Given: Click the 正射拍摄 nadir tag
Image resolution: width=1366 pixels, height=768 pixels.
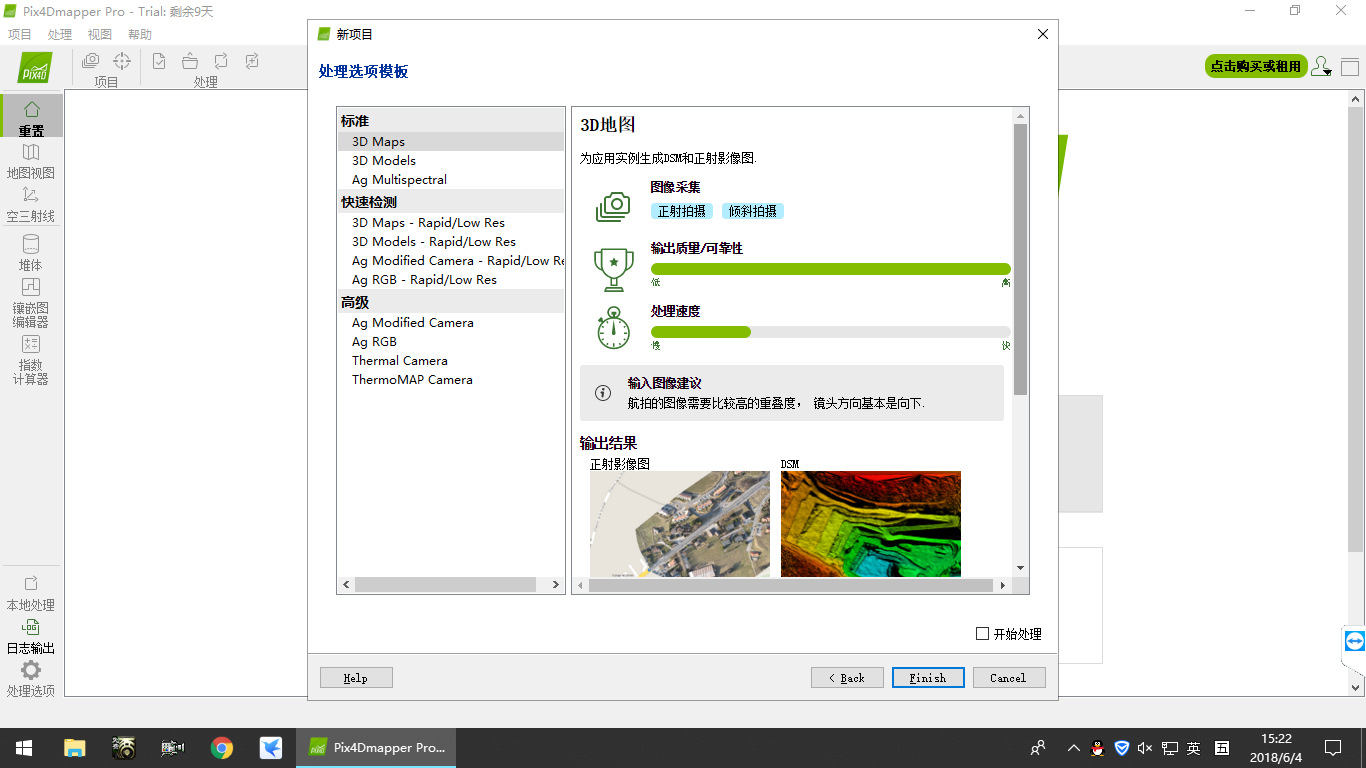Looking at the screenshot, I should (x=682, y=211).
